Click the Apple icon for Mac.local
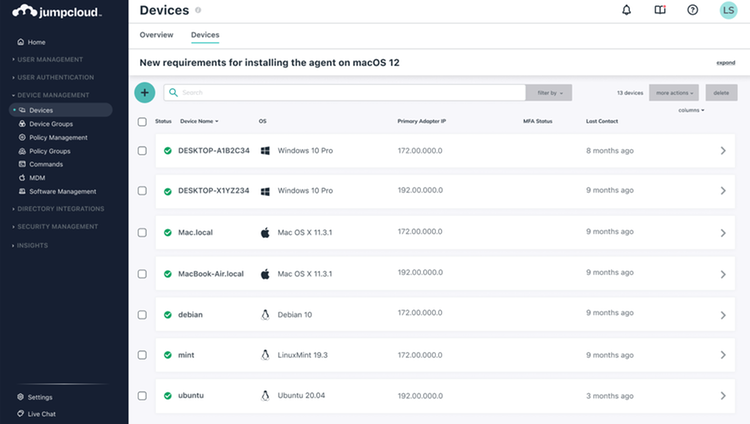 coord(265,233)
